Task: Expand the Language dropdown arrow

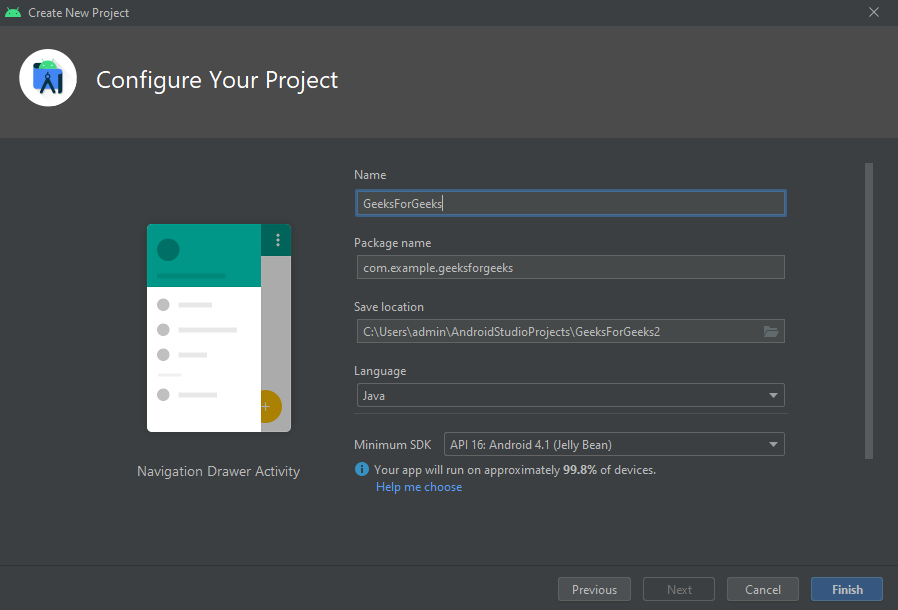Action: tap(773, 396)
